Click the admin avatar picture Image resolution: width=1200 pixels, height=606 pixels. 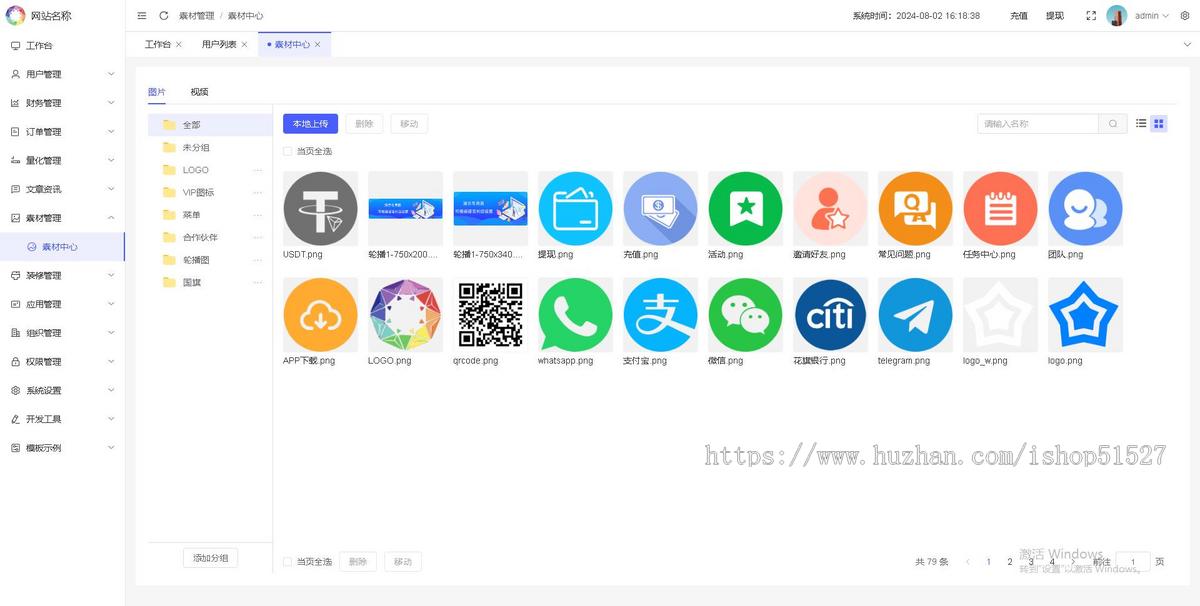coord(1117,16)
